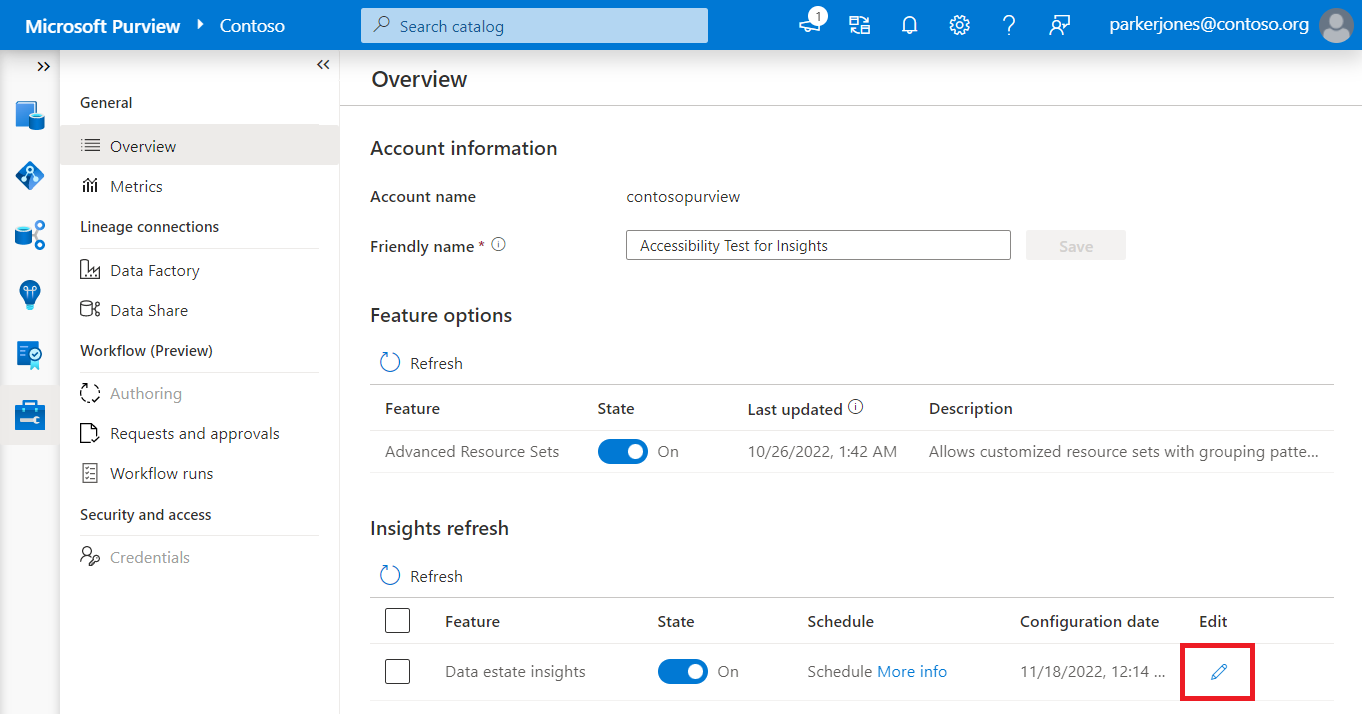
Task: Give feedback via the person chat icon
Action: (1059, 25)
